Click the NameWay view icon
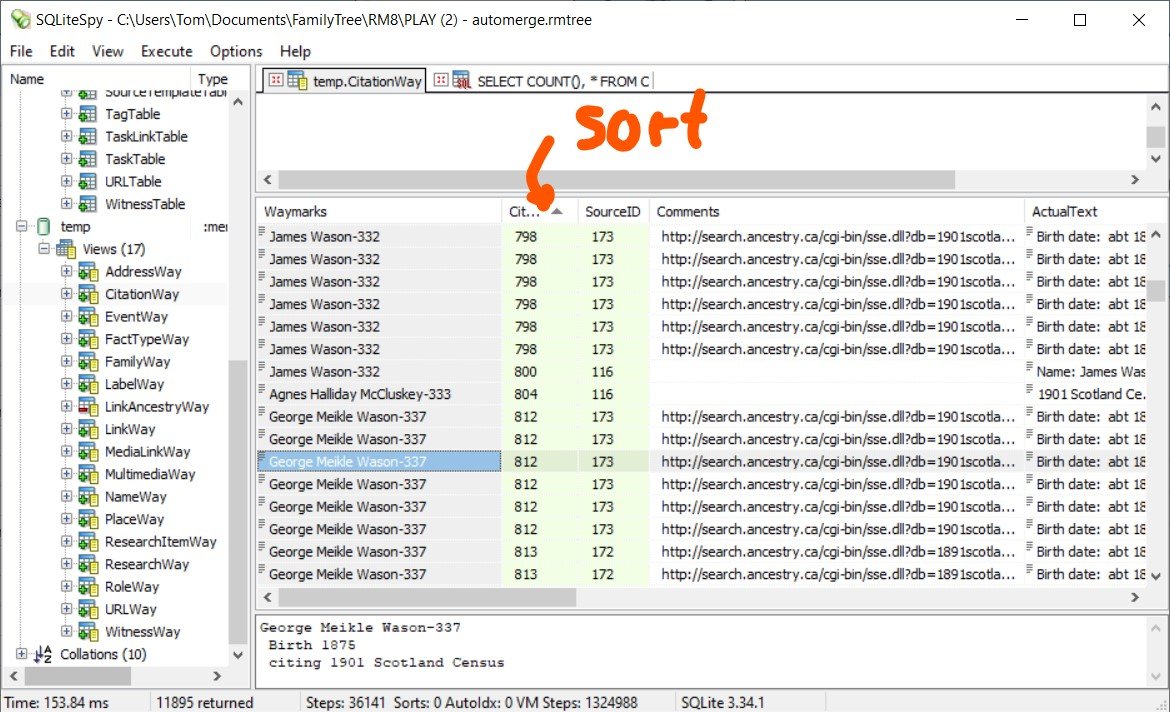1170x712 pixels. [x=88, y=496]
